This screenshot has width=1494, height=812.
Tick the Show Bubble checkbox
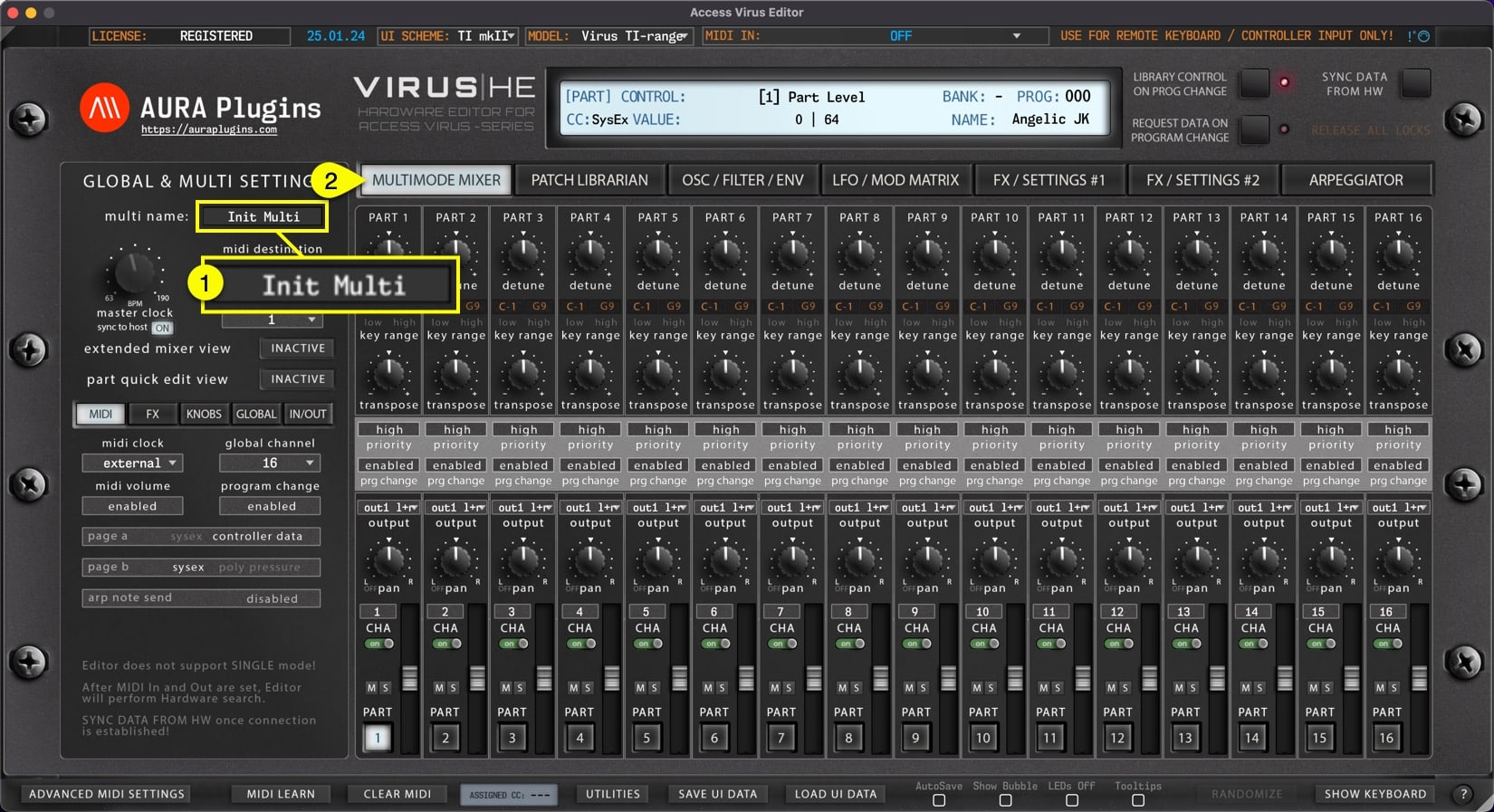pos(1005,800)
